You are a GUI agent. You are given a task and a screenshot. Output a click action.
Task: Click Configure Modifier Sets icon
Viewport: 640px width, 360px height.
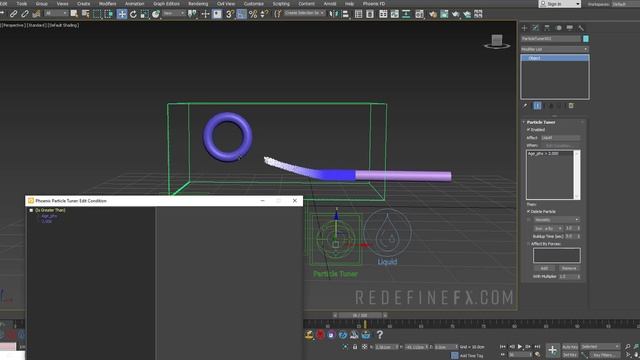point(571,106)
